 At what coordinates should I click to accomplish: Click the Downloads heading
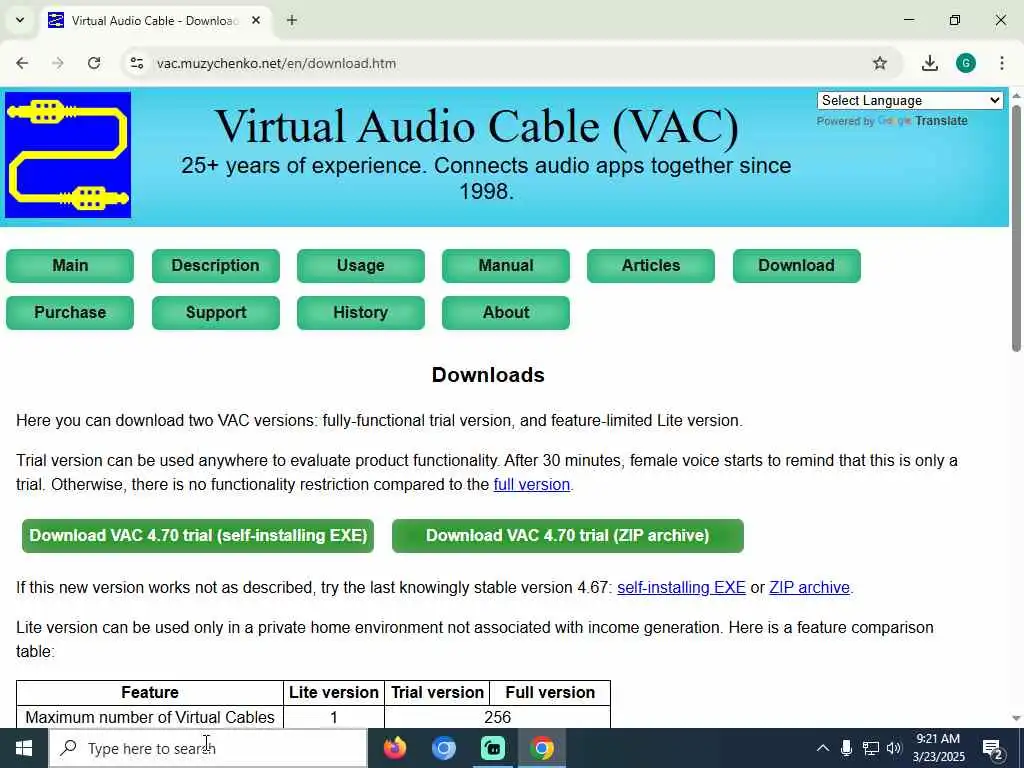coord(488,375)
